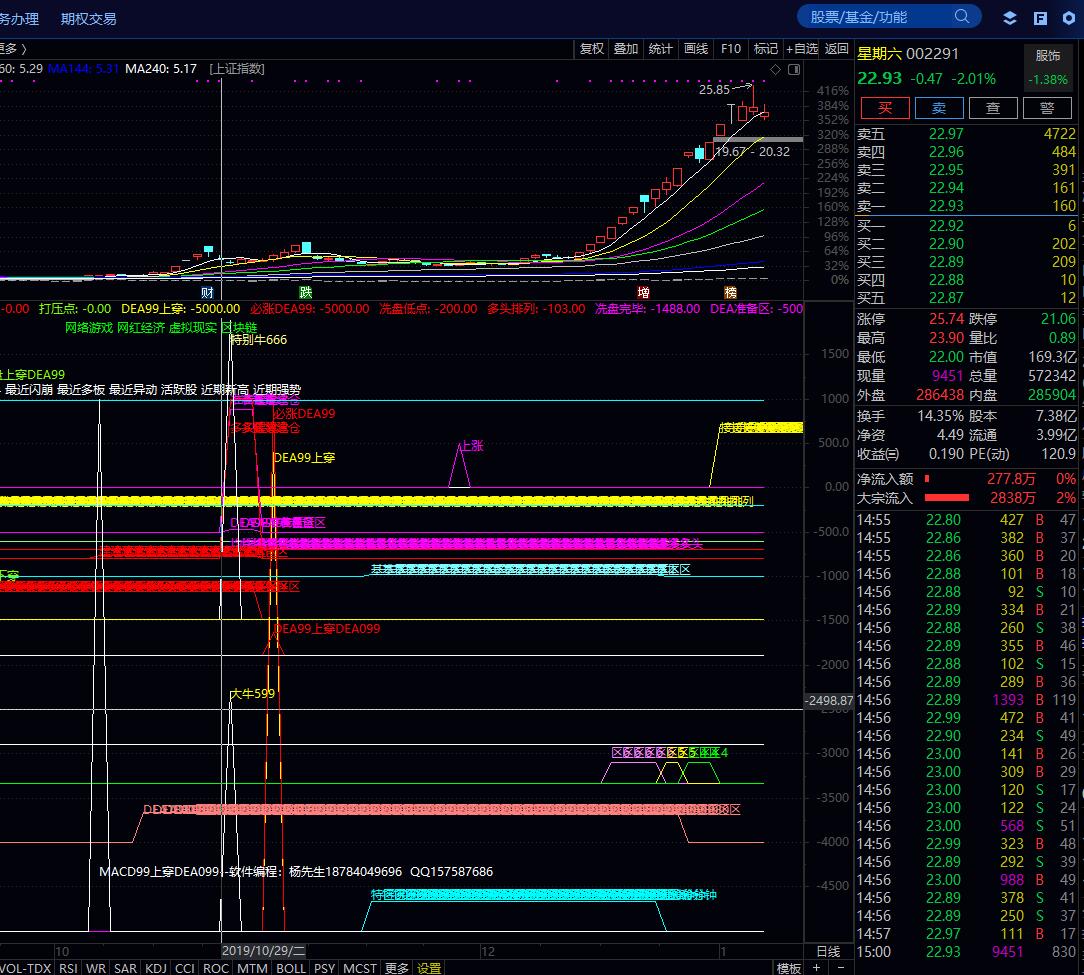Click the 财 marker on the chart
The image size is (1084, 975).
pyautogui.click(x=208, y=292)
